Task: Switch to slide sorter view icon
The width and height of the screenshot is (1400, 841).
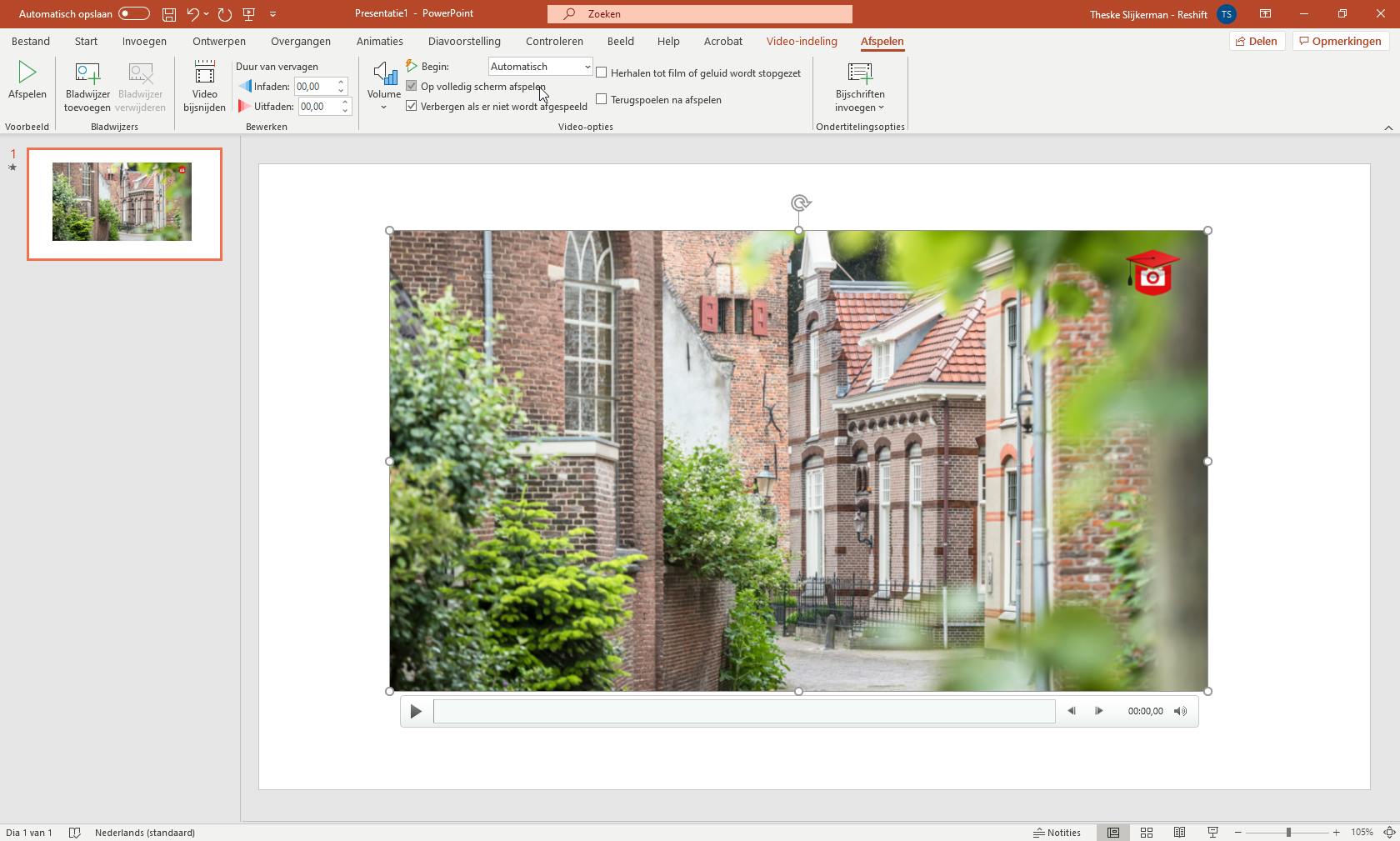Action: (x=1147, y=833)
